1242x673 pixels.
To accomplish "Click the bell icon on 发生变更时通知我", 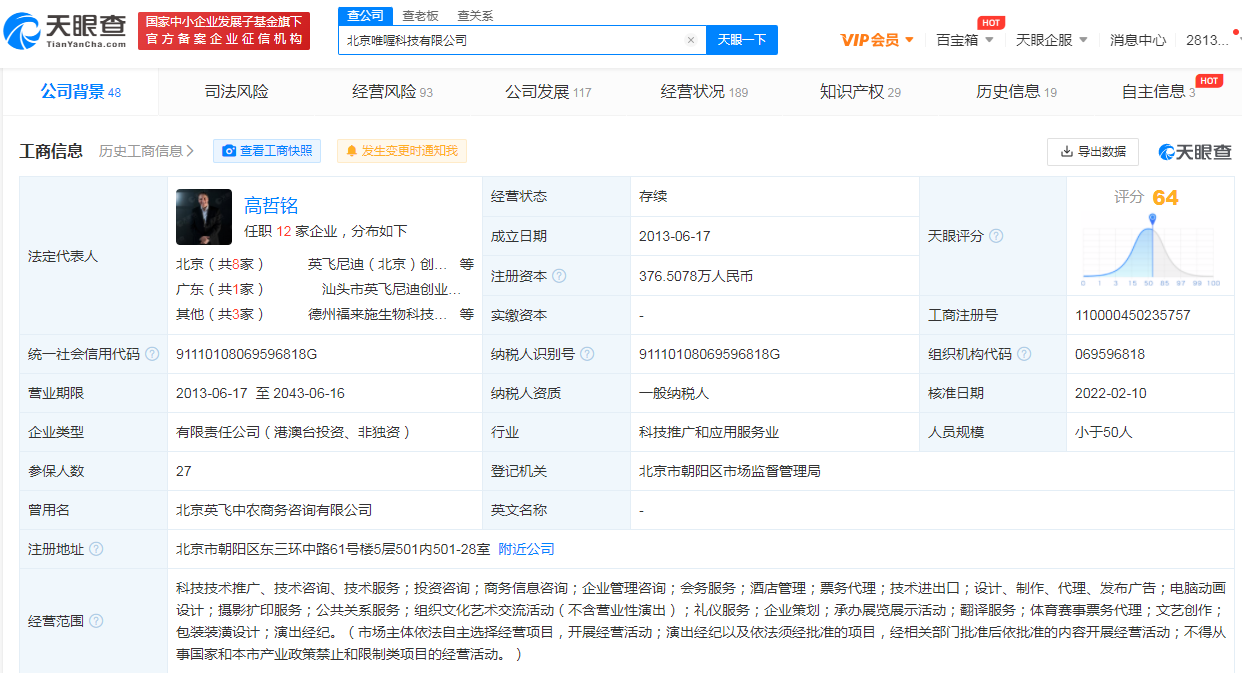I will (x=351, y=151).
